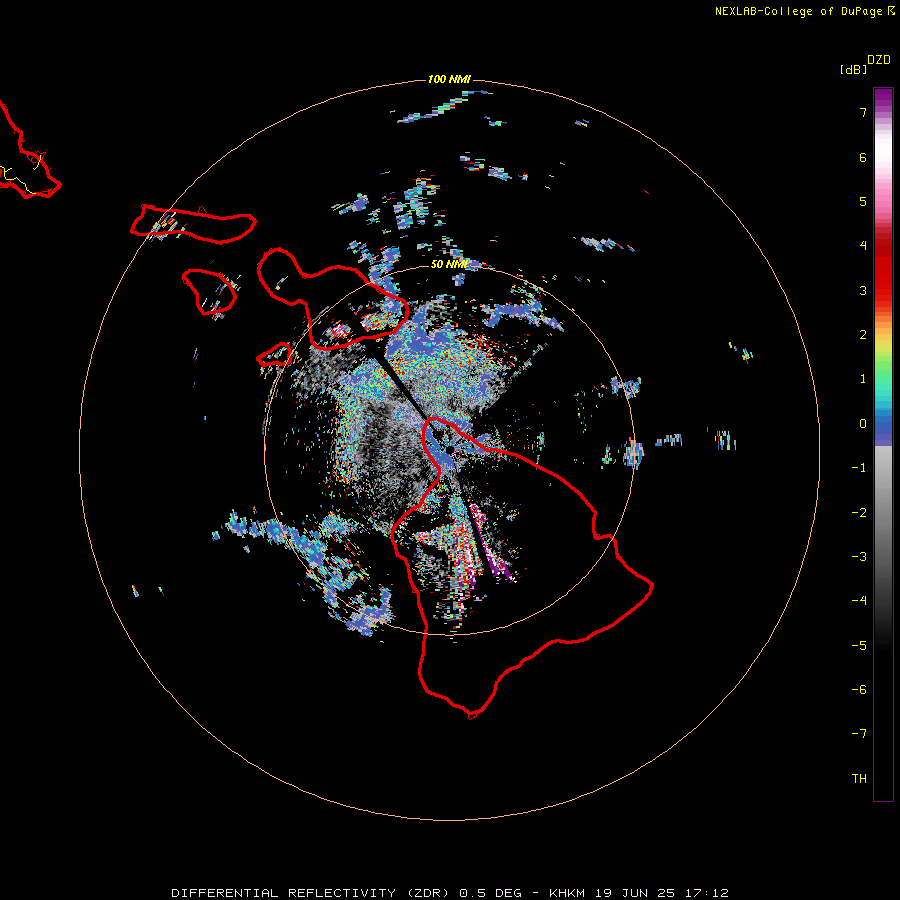This screenshot has height=900, width=900.
Task: Click the radar site center dot
Action: 450,449
